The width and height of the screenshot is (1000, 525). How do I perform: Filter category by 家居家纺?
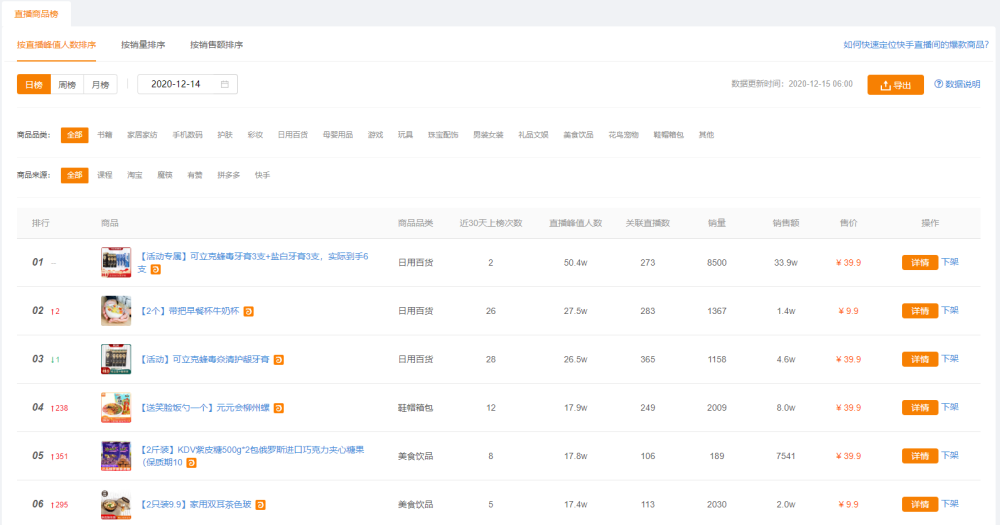pyautogui.click(x=142, y=135)
